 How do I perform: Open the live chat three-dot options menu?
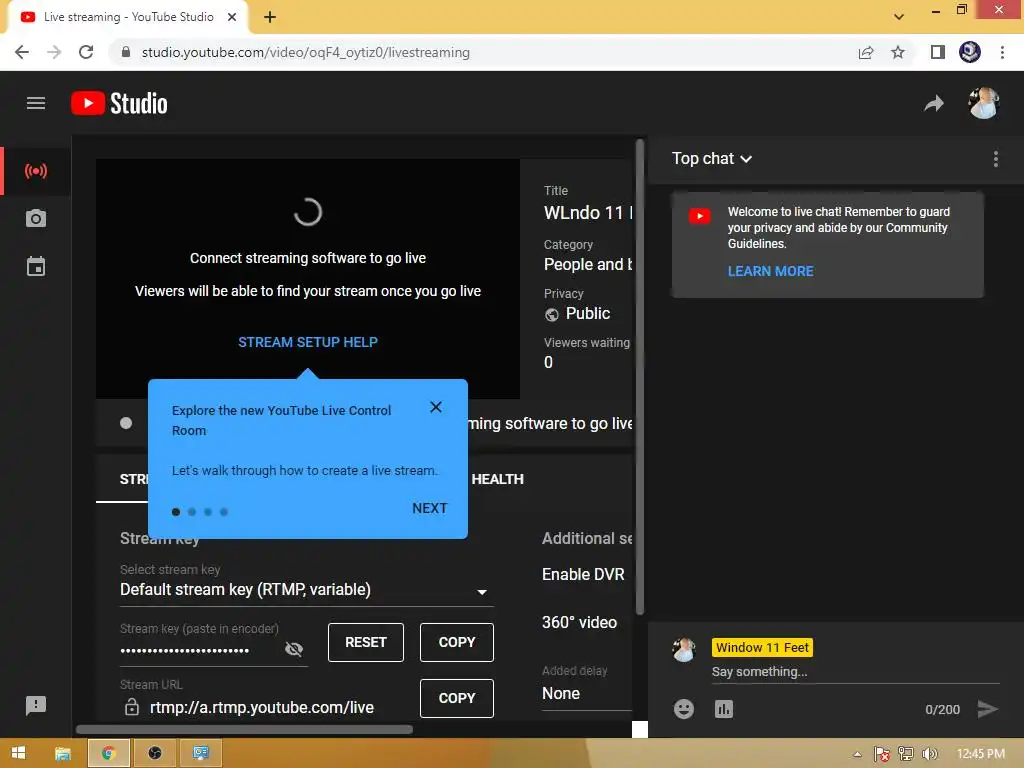[995, 159]
